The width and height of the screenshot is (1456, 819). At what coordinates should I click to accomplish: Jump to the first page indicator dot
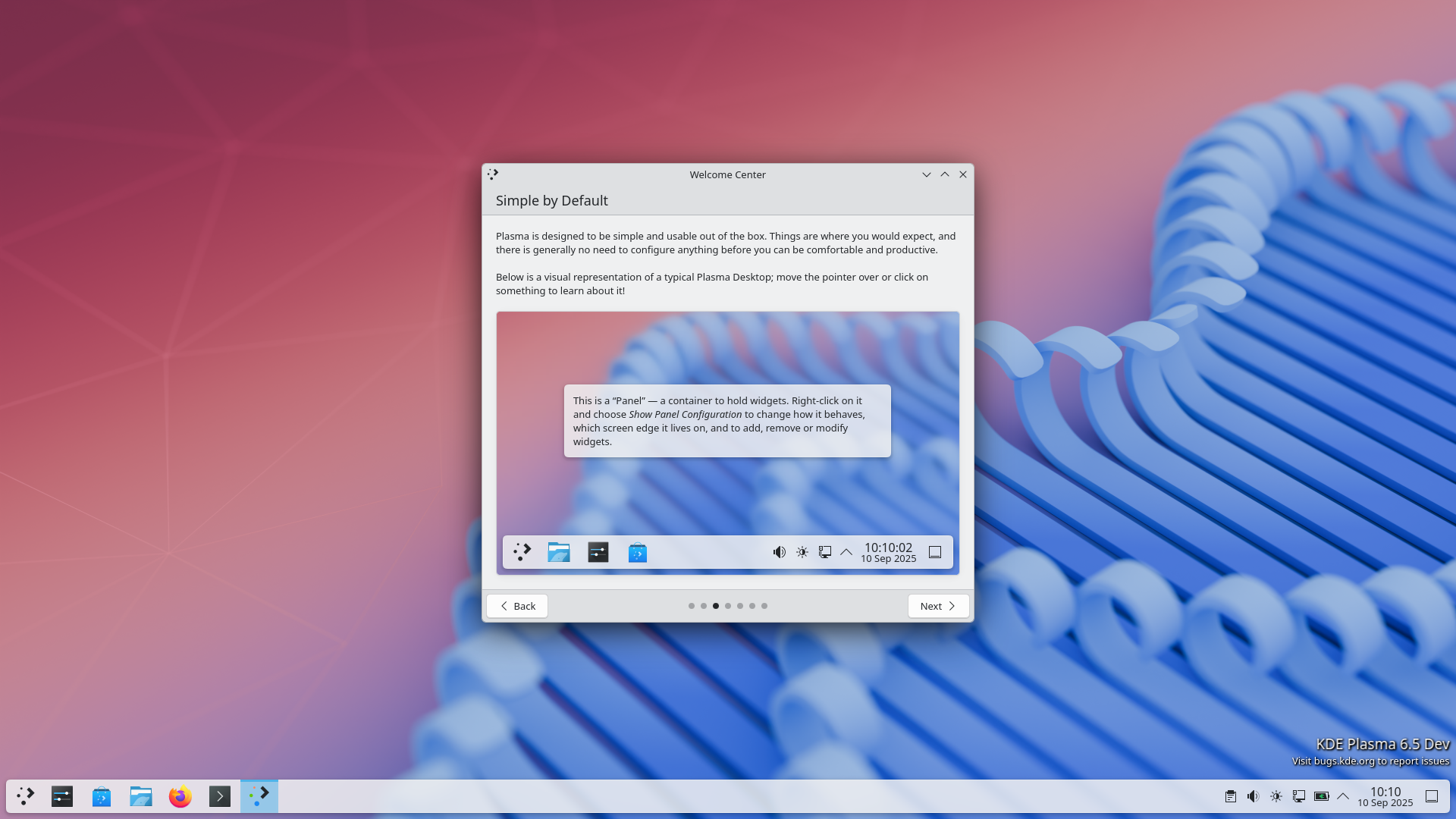point(692,606)
